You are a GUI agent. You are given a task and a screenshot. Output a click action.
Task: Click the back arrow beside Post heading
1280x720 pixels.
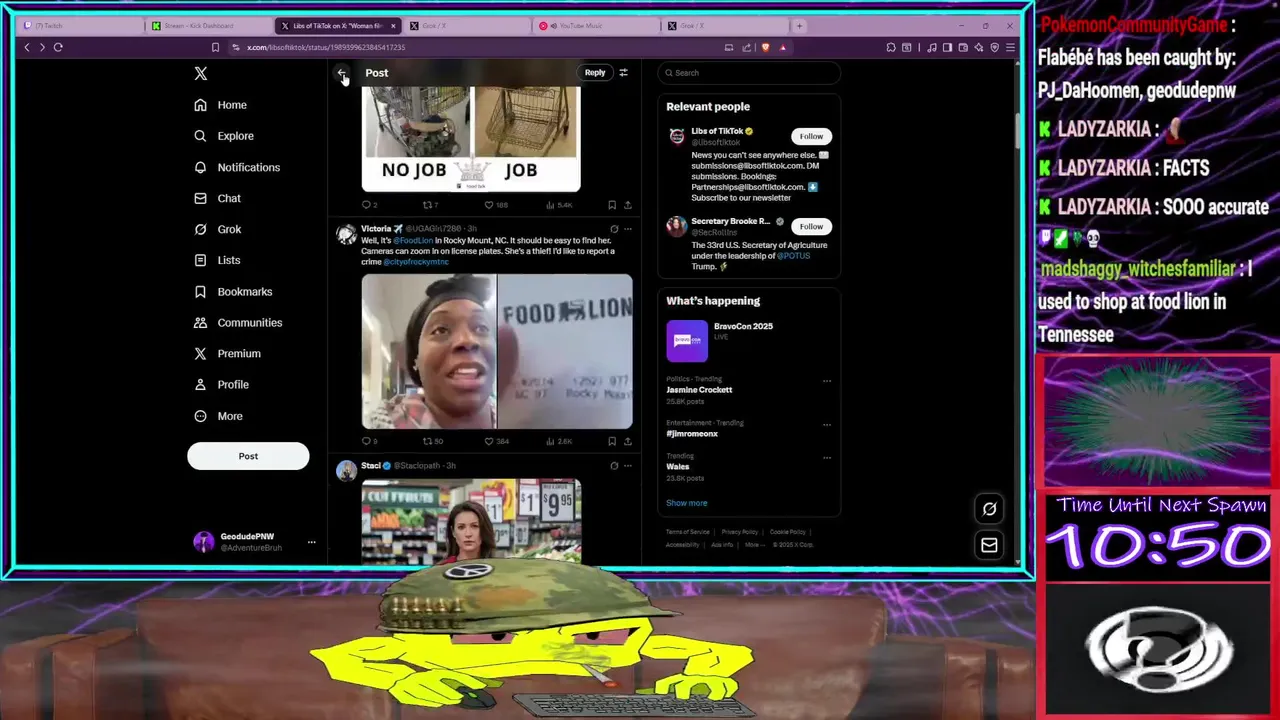[342, 73]
